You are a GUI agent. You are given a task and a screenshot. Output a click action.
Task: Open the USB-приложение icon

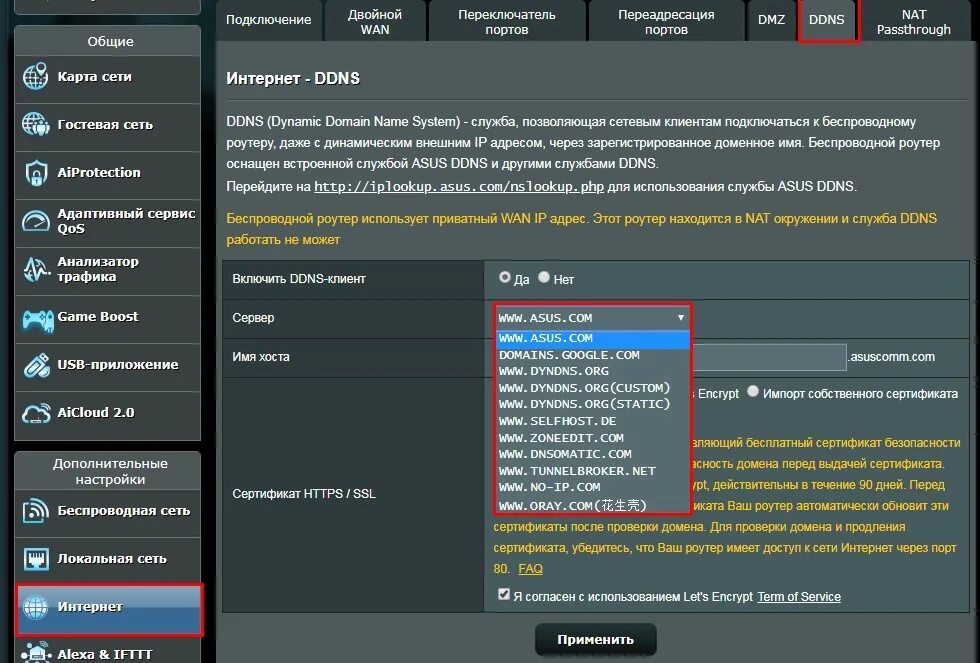[37, 366]
